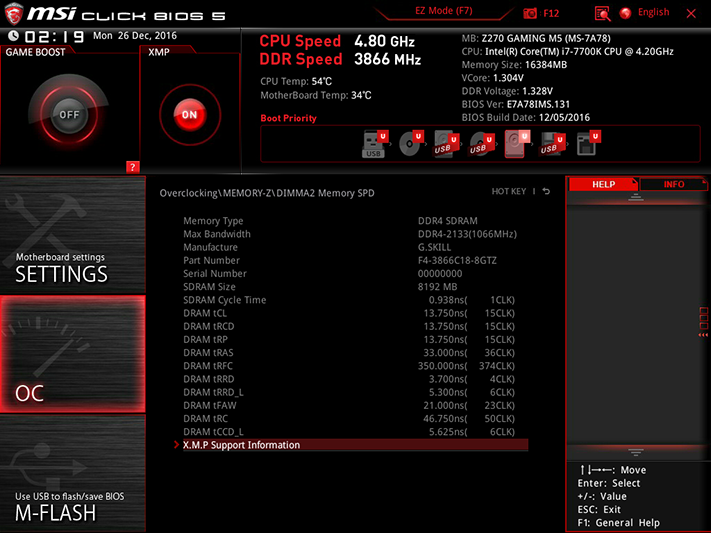Select the SDRAM Cycle Time row
Viewport: 711px width, 533px height.
click(x=351, y=300)
